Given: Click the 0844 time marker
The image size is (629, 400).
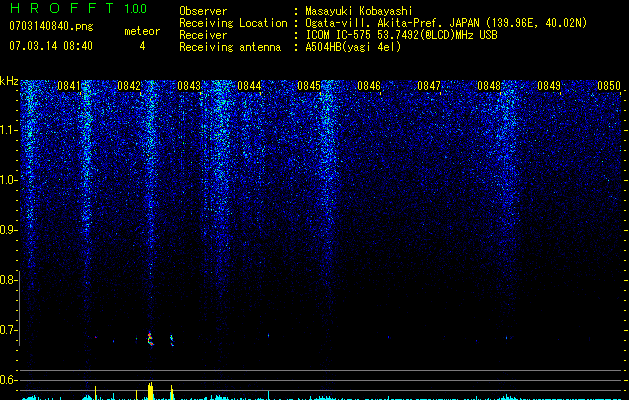Looking at the screenshot, I should pyautogui.click(x=249, y=86).
